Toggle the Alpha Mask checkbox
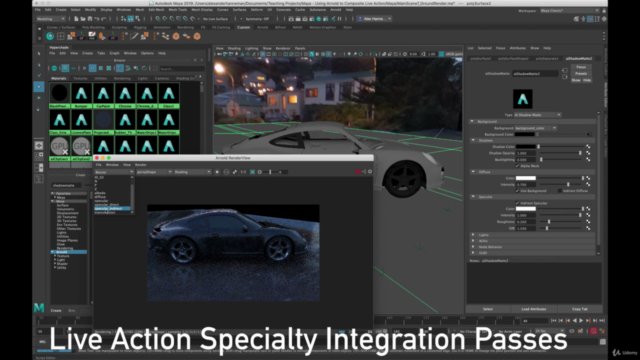 [x=518, y=166]
